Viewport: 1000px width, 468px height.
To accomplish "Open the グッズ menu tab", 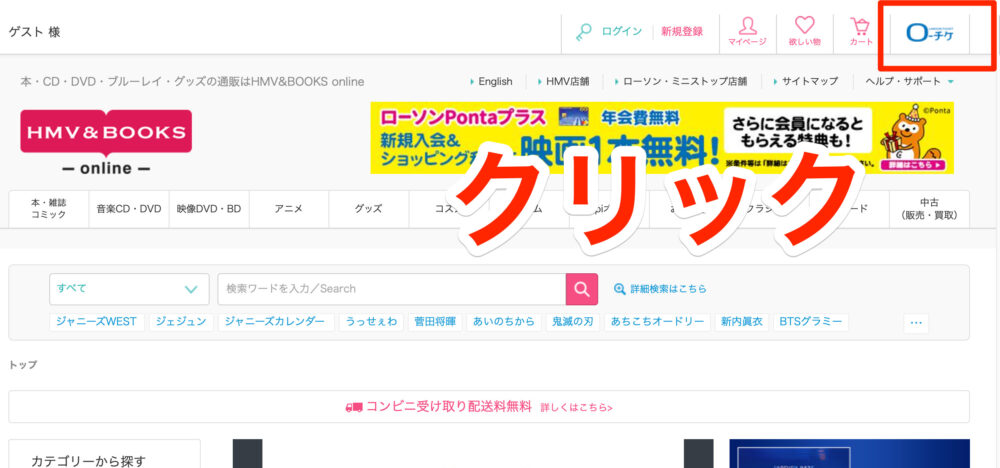I will pos(368,208).
